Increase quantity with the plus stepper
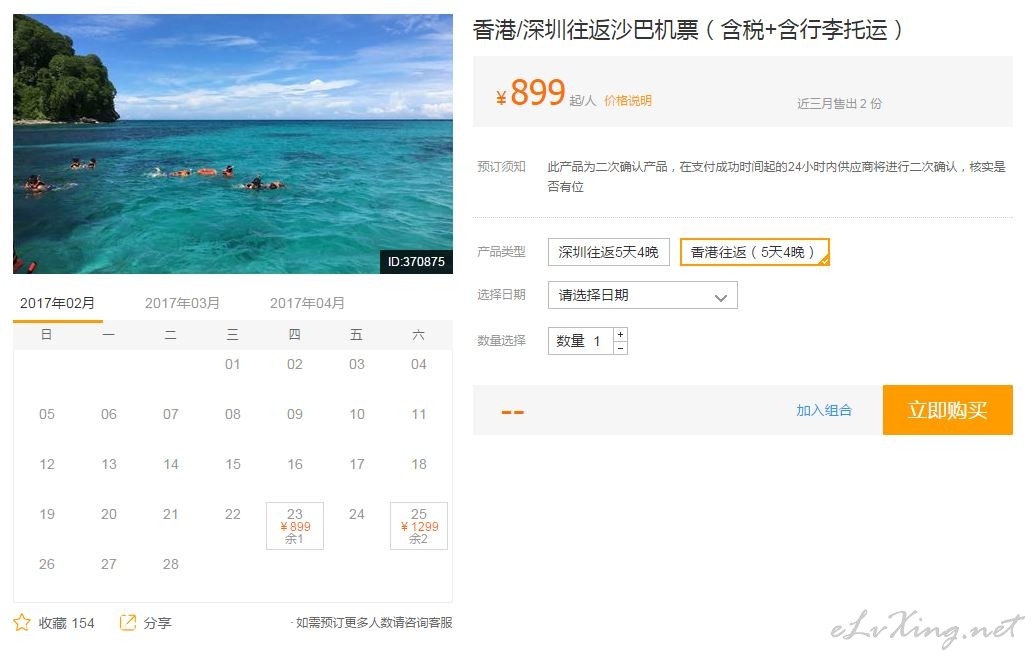 [x=620, y=335]
